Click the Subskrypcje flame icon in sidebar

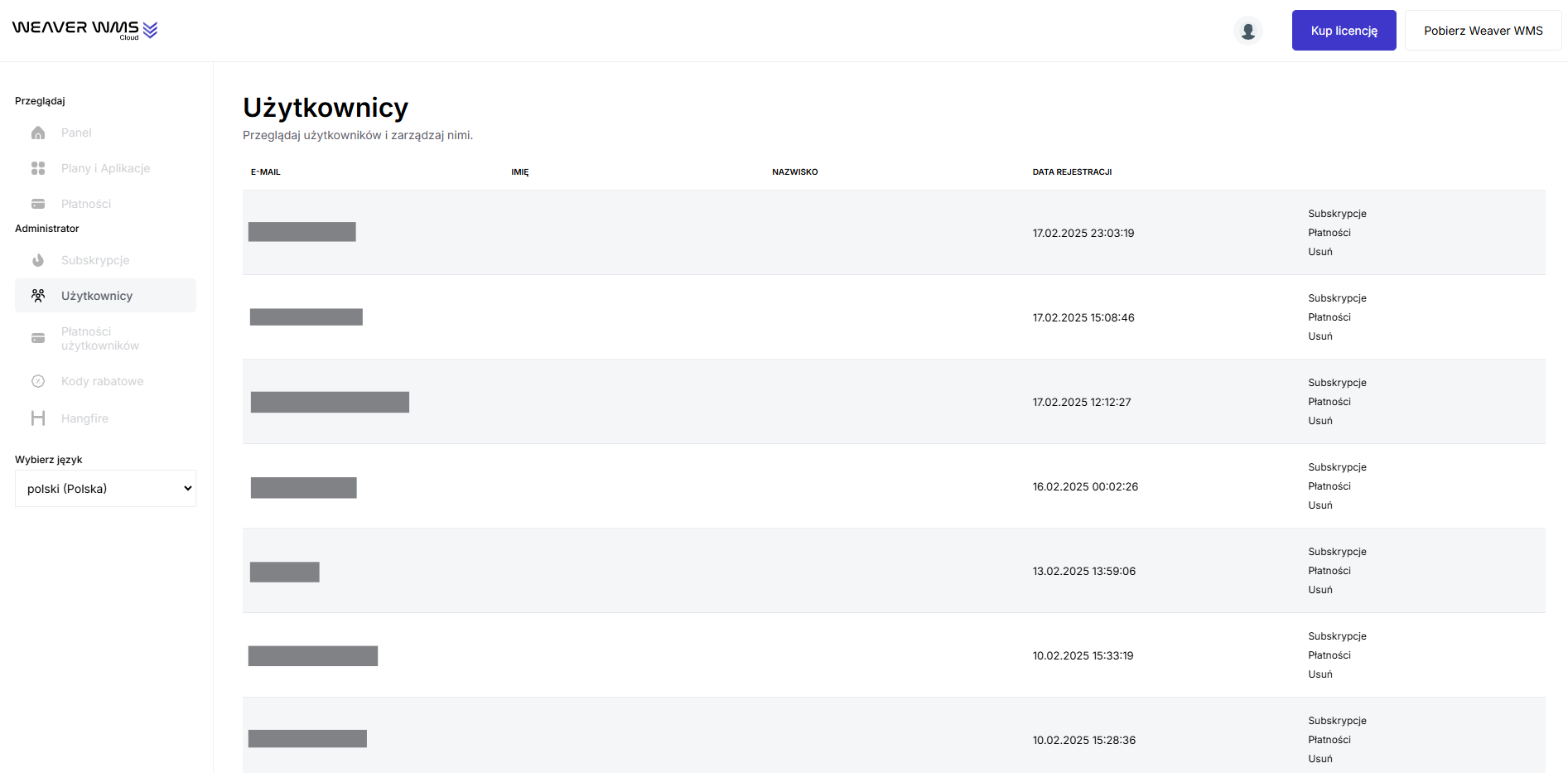click(38, 260)
